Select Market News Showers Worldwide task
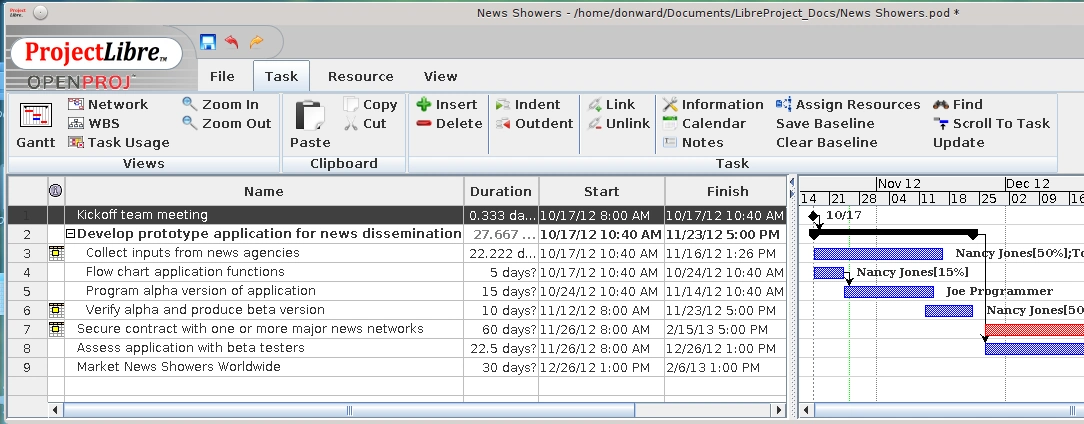 (178, 367)
